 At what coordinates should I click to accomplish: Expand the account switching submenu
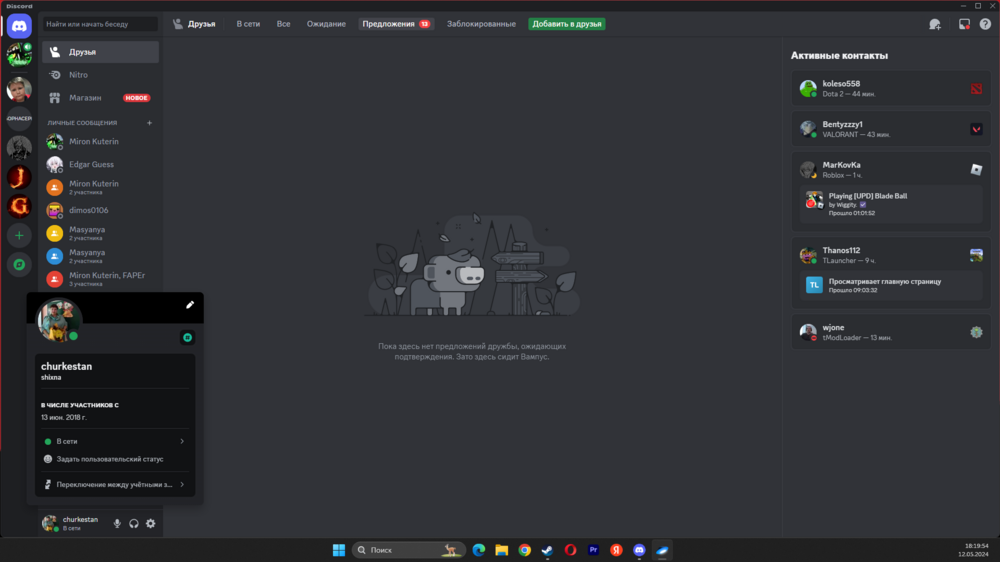tap(115, 485)
